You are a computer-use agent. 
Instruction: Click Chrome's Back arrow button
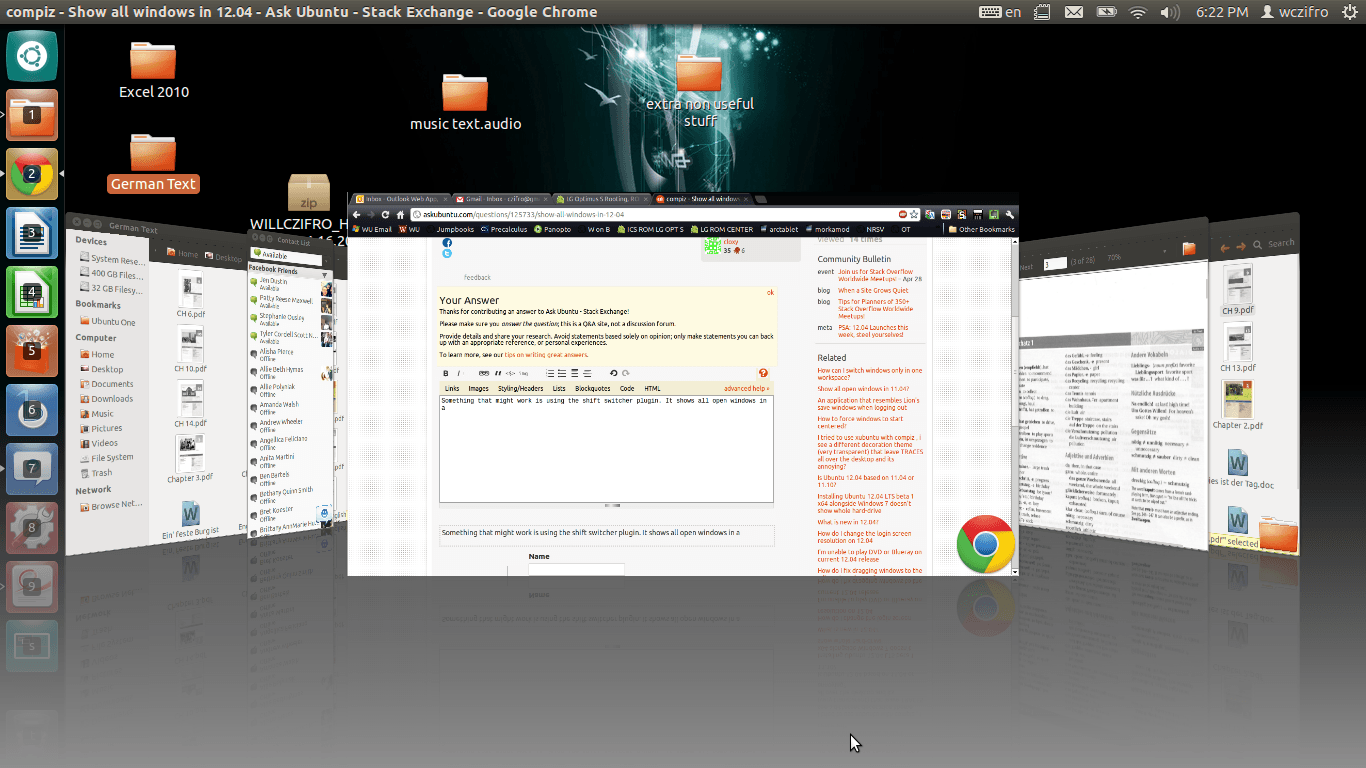tap(357, 215)
